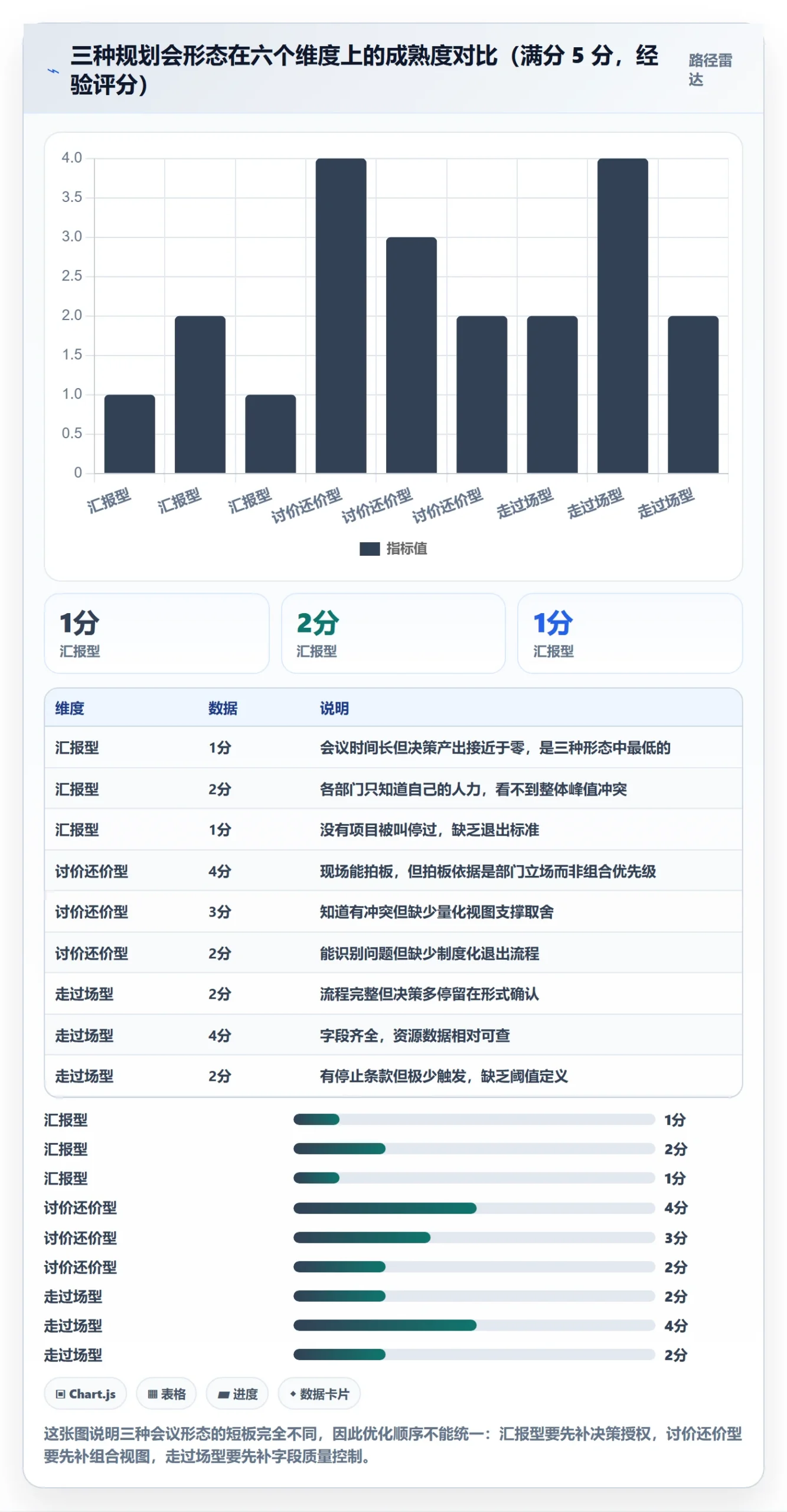The height and width of the screenshot is (1512, 787).
Task: Click the 指标值 legend label
Action: pos(407,549)
